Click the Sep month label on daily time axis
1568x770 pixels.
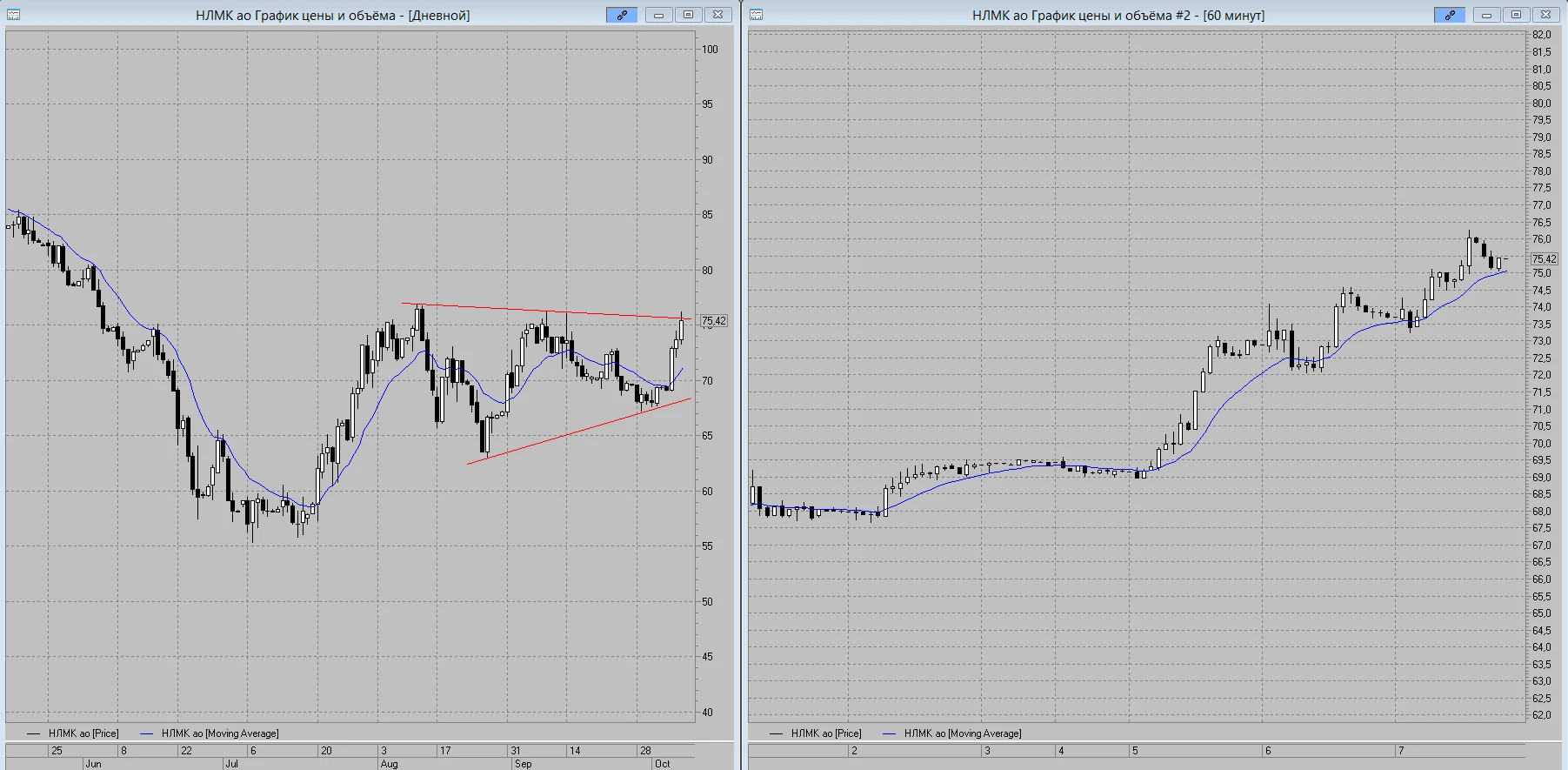(523, 764)
